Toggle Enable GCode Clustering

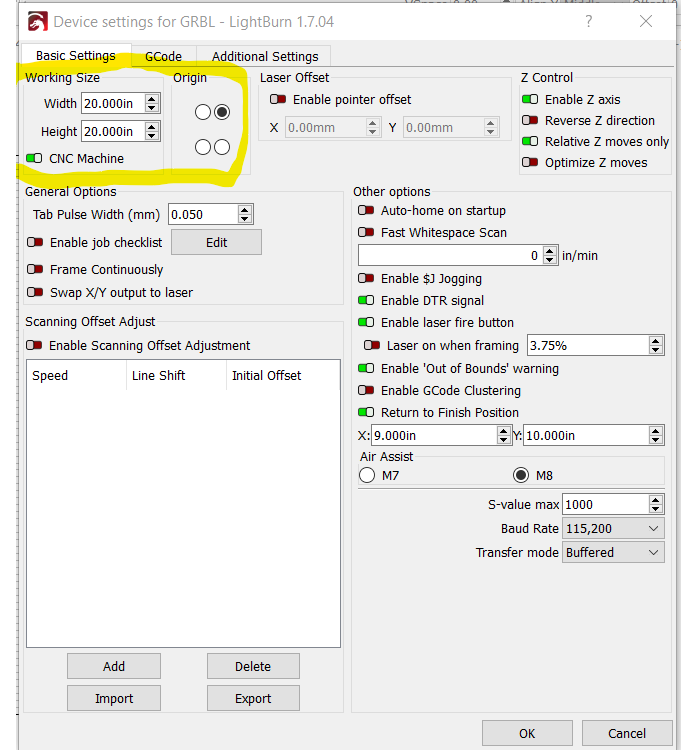click(x=366, y=390)
